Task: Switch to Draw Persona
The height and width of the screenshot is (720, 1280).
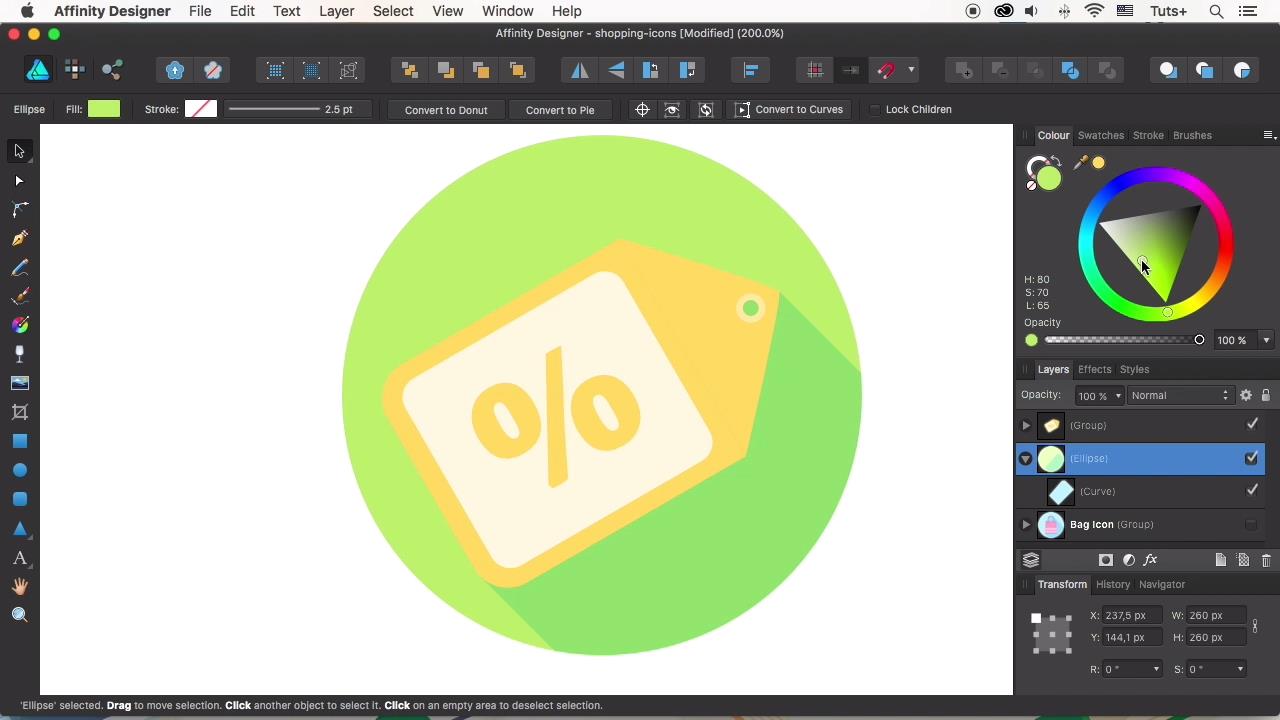Action: (x=38, y=70)
